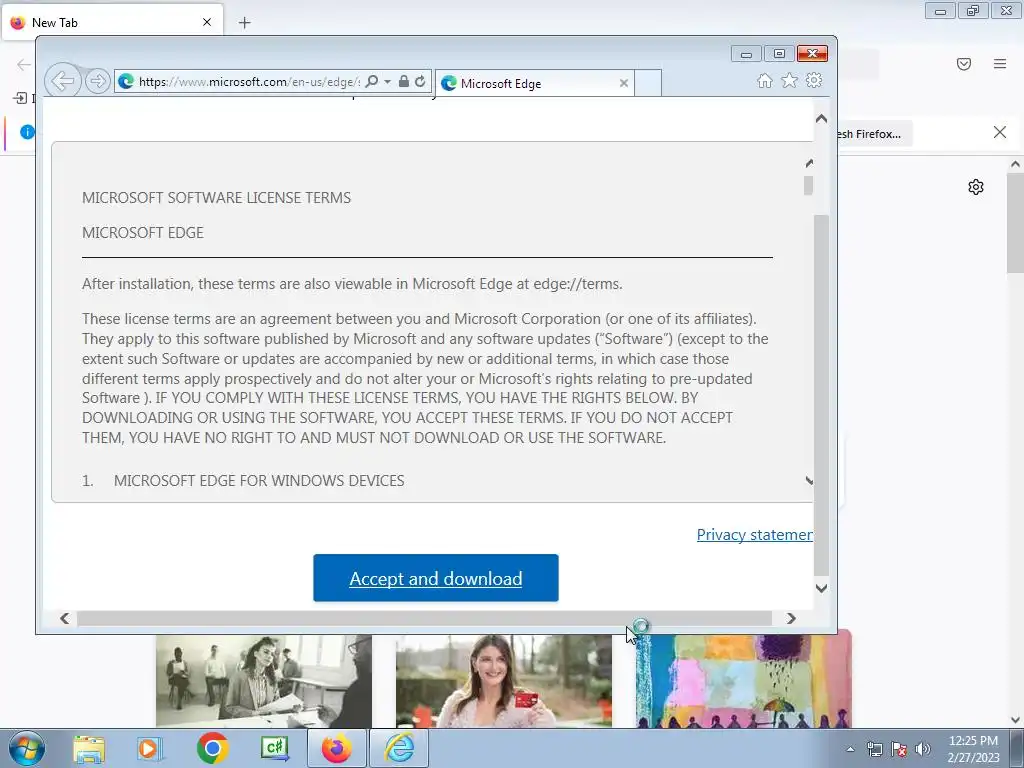The image size is (1024, 768).
Task: Open address bar autocomplete dropdown arrow
Action: [387, 82]
